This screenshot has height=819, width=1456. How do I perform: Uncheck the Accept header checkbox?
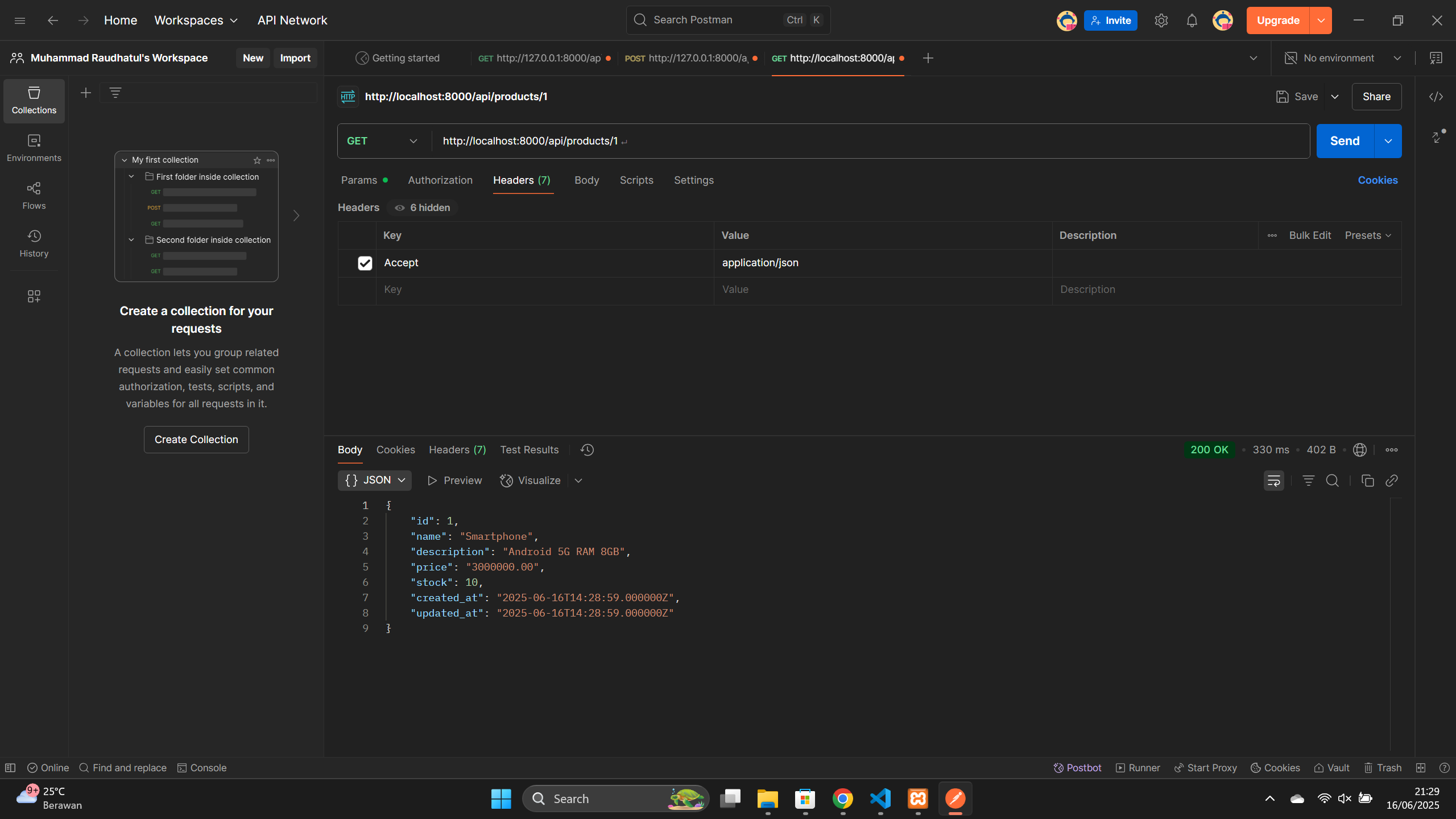tap(365, 263)
